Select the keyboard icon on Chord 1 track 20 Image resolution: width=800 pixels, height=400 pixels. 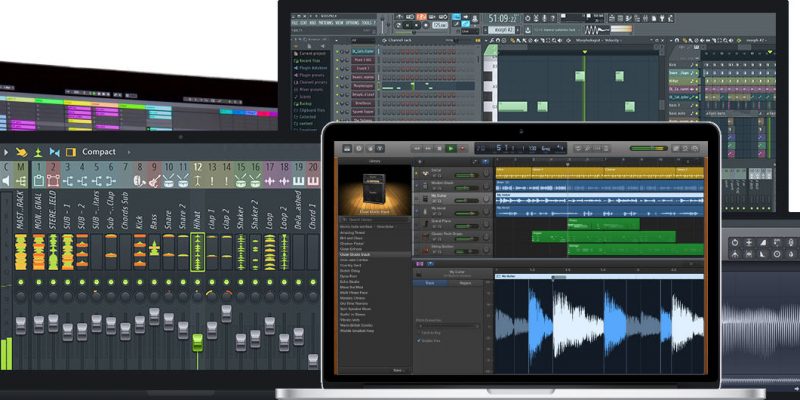tap(313, 181)
